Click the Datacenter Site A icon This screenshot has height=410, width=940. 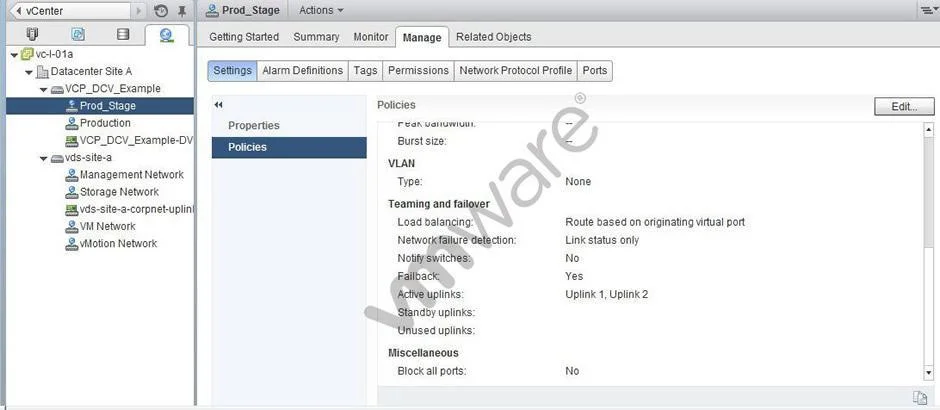(42, 71)
